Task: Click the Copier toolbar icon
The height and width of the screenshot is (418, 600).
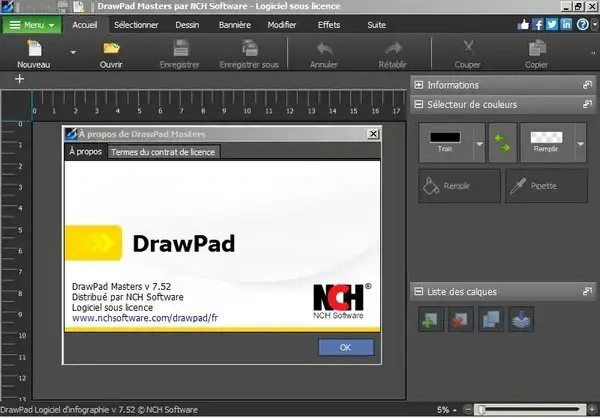Action: pyautogui.click(x=537, y=48)
